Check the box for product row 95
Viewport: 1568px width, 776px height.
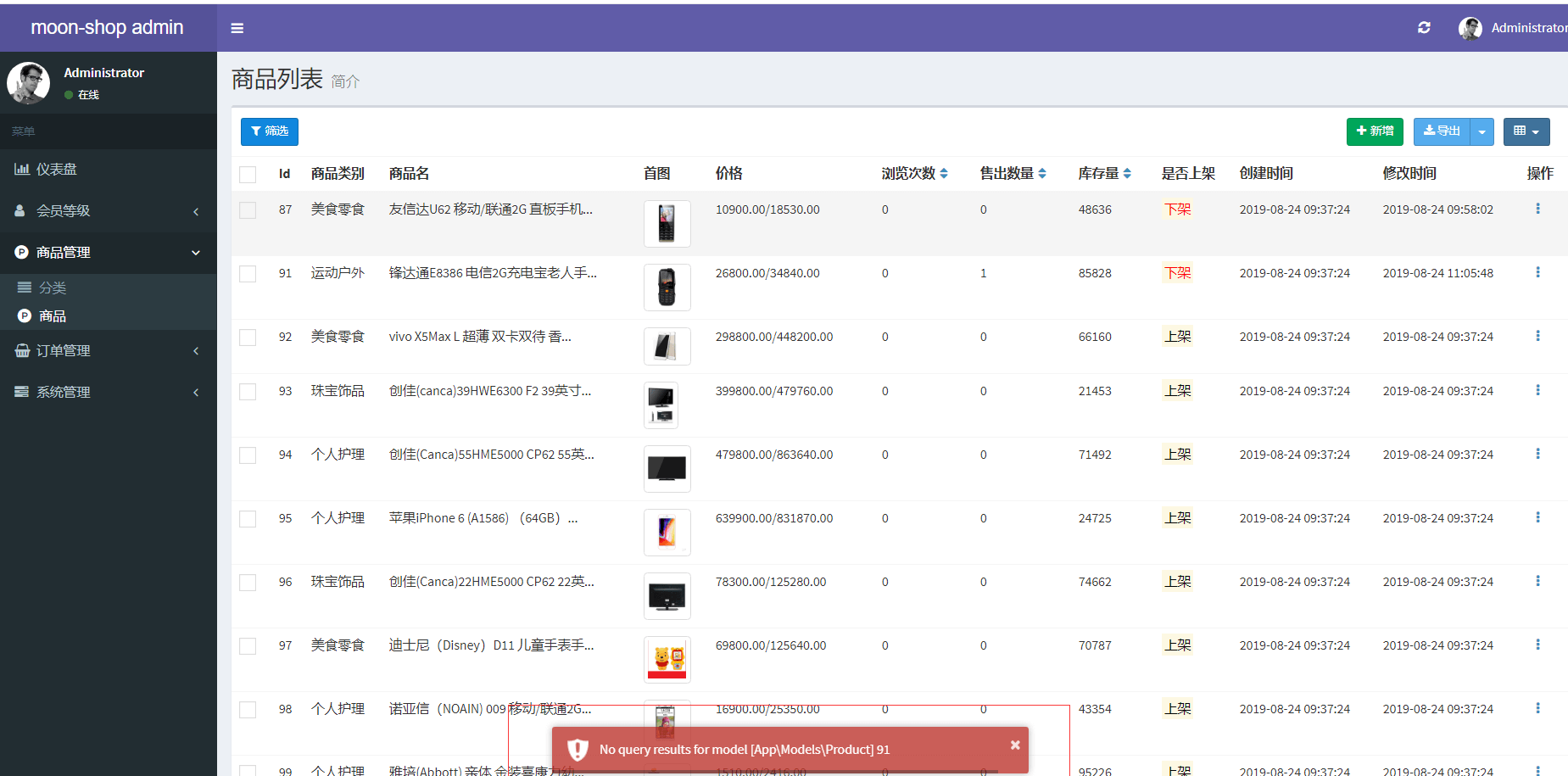[248, 519]
